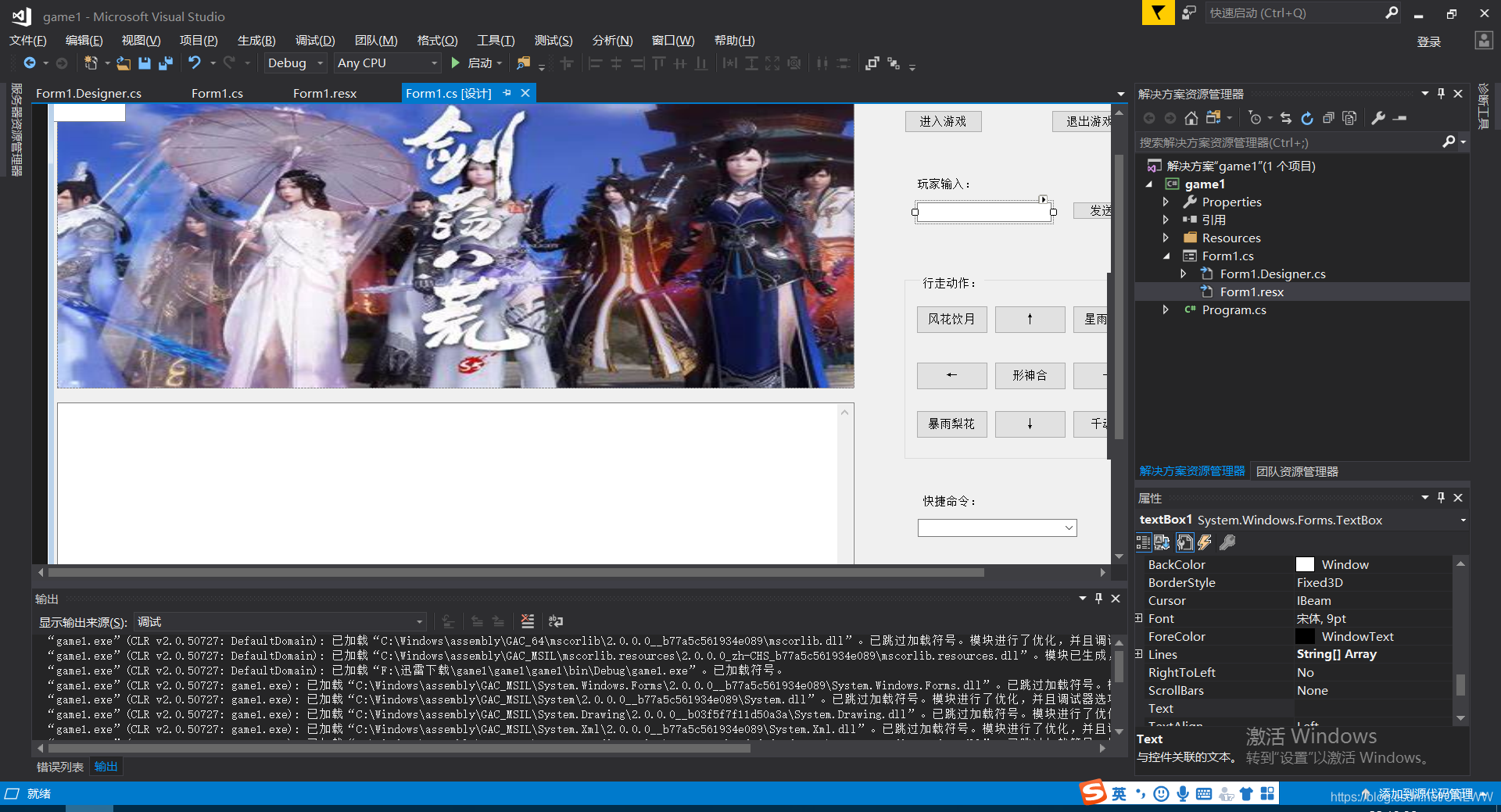Click the Sogou input method S icon

[x=1093, y=793]
